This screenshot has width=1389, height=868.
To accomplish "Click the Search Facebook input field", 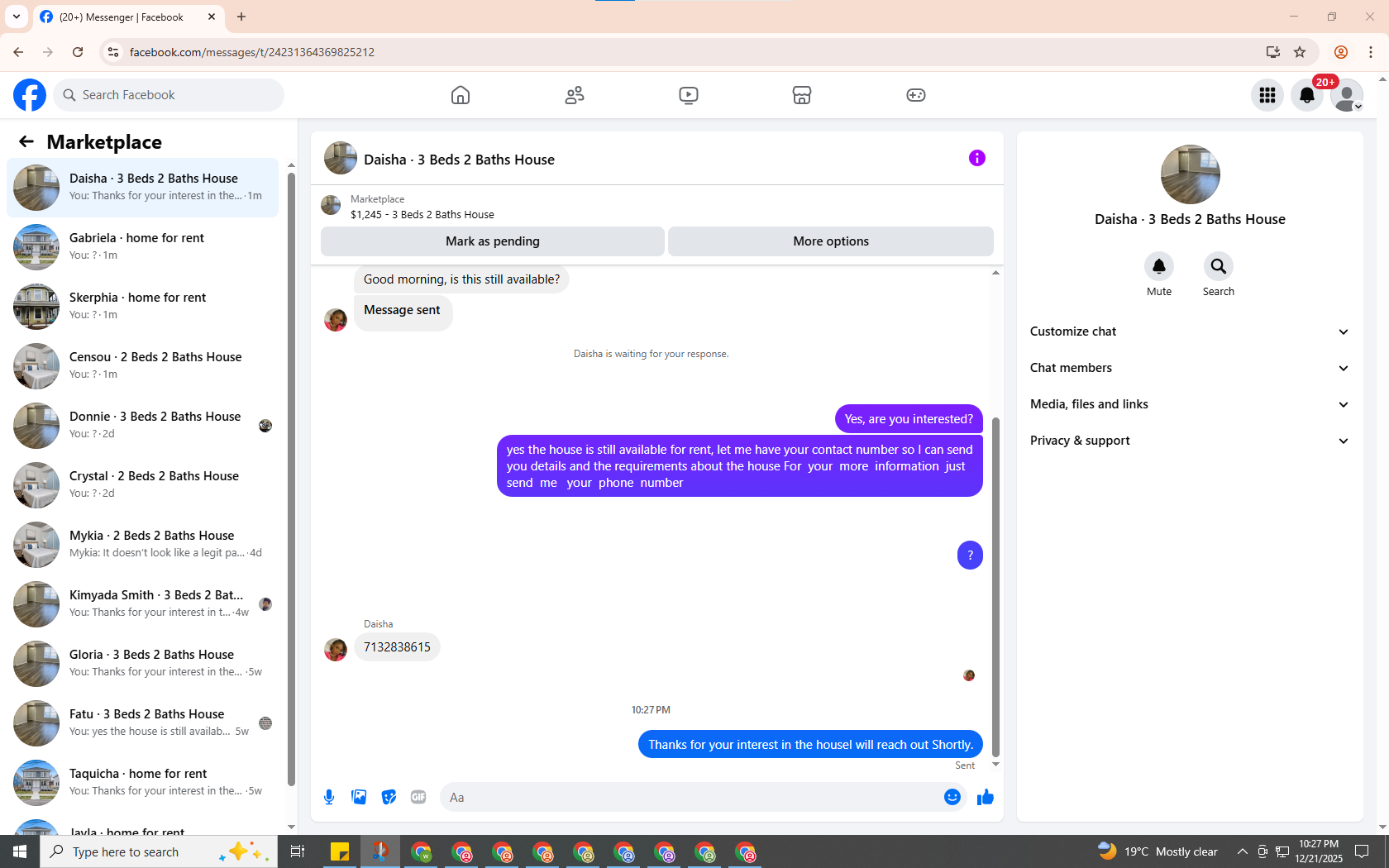I will point(169,95).
